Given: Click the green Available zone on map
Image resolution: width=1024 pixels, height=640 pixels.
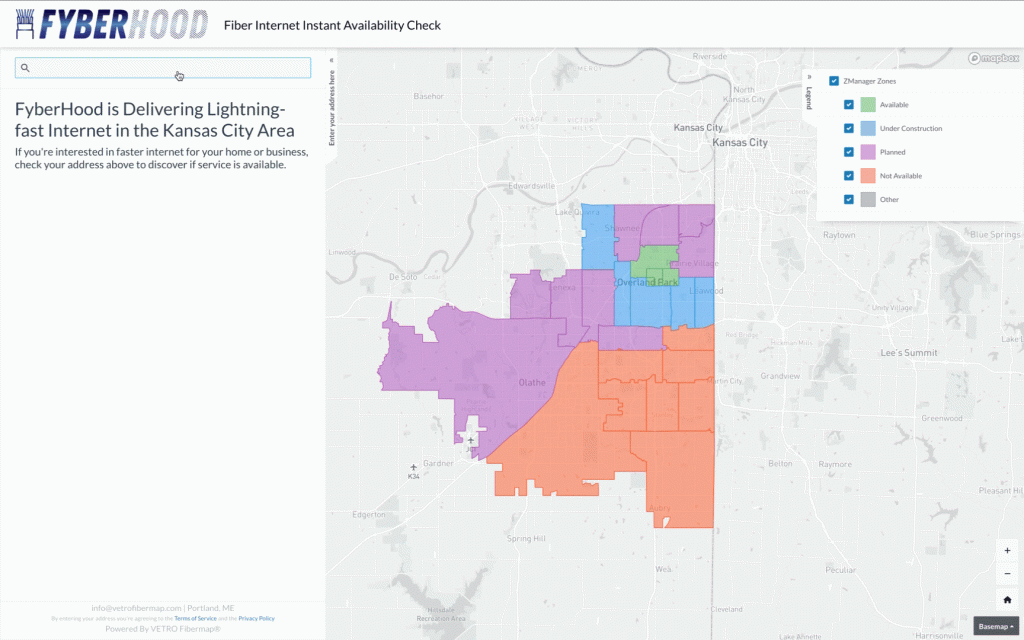Looking at the screenshot, I should click(656, 259).
